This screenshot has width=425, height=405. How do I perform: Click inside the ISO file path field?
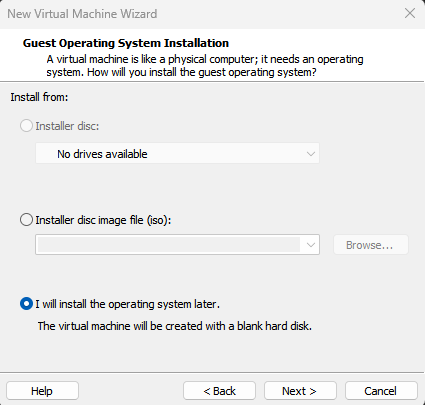pos(169,245)
